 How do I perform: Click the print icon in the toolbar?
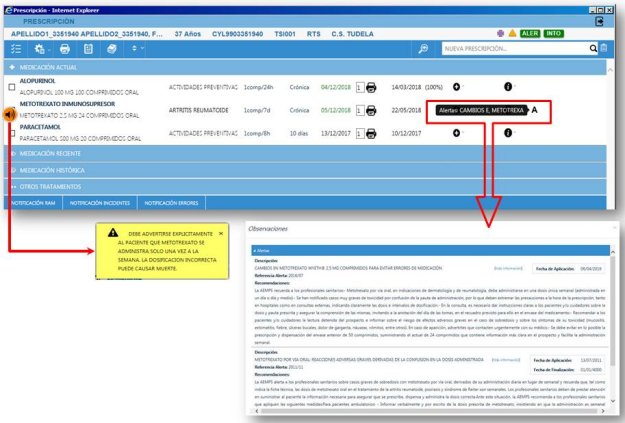(65, 48)
